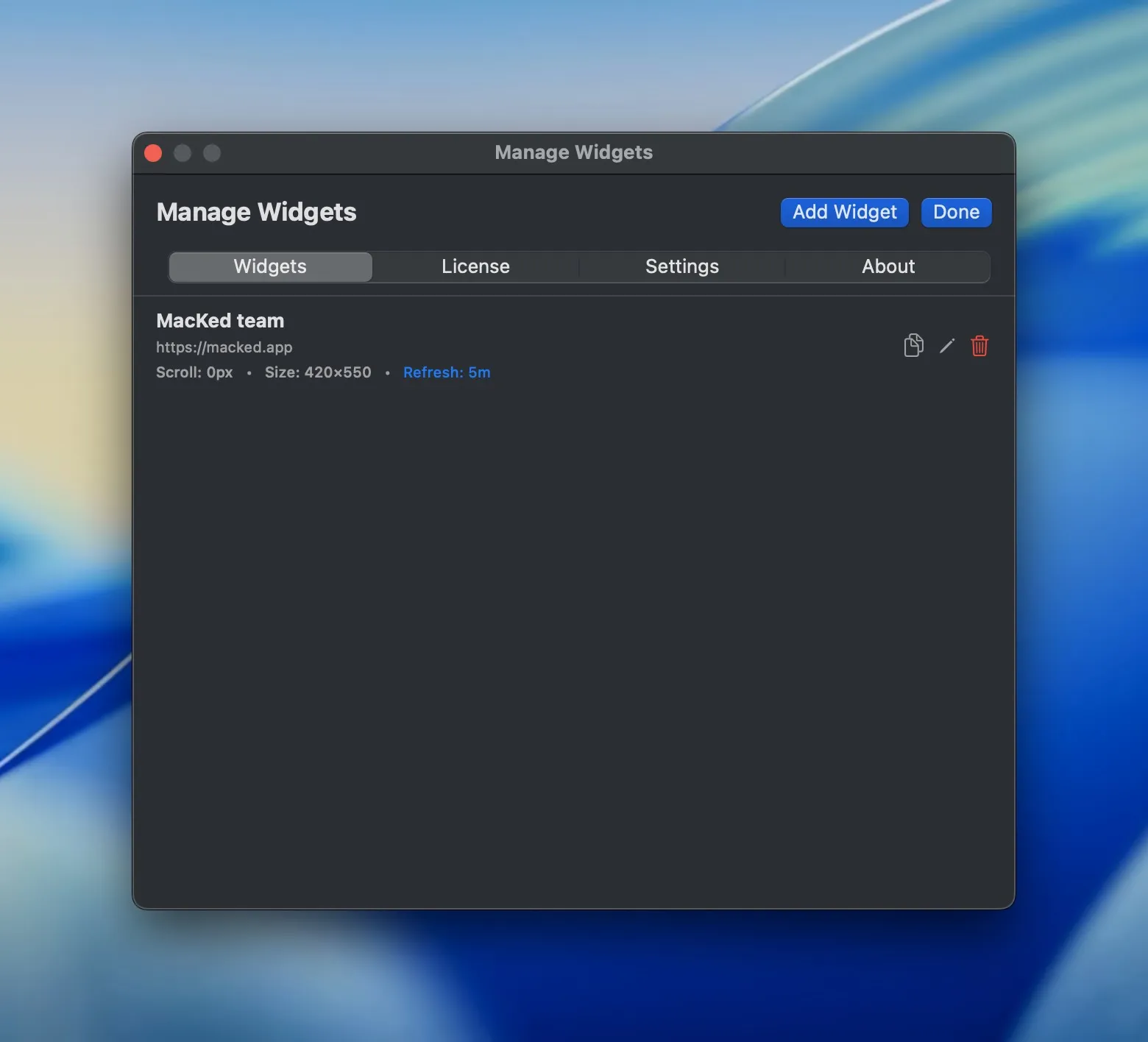Screen dimensions: 1148x1042
Task: Open the License tab
Action: (x=475, y=266)
